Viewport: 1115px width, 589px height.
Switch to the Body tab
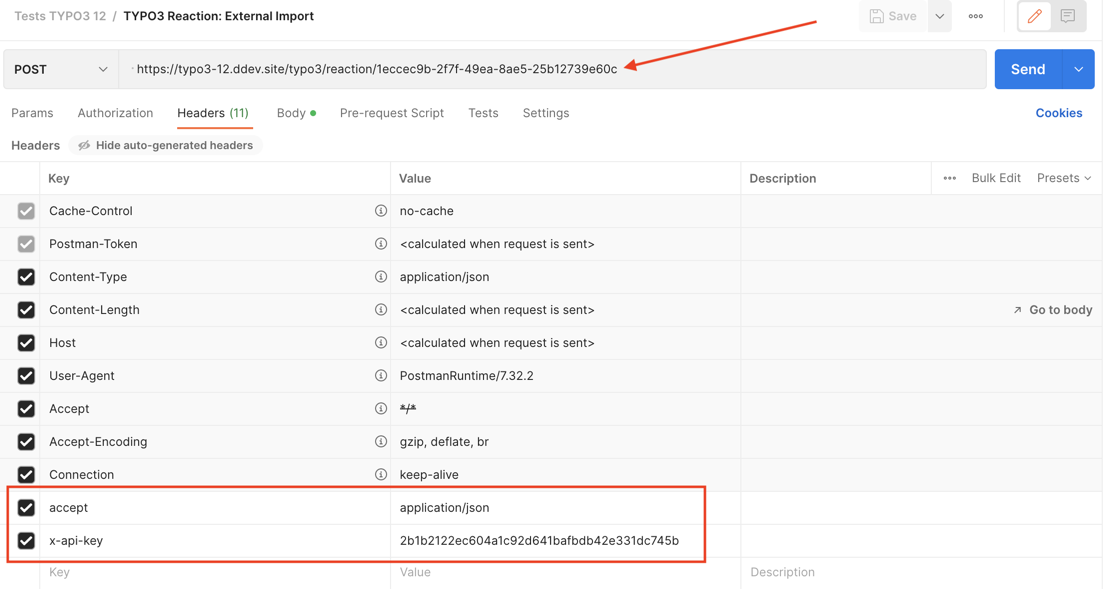[x=292, y=113]
